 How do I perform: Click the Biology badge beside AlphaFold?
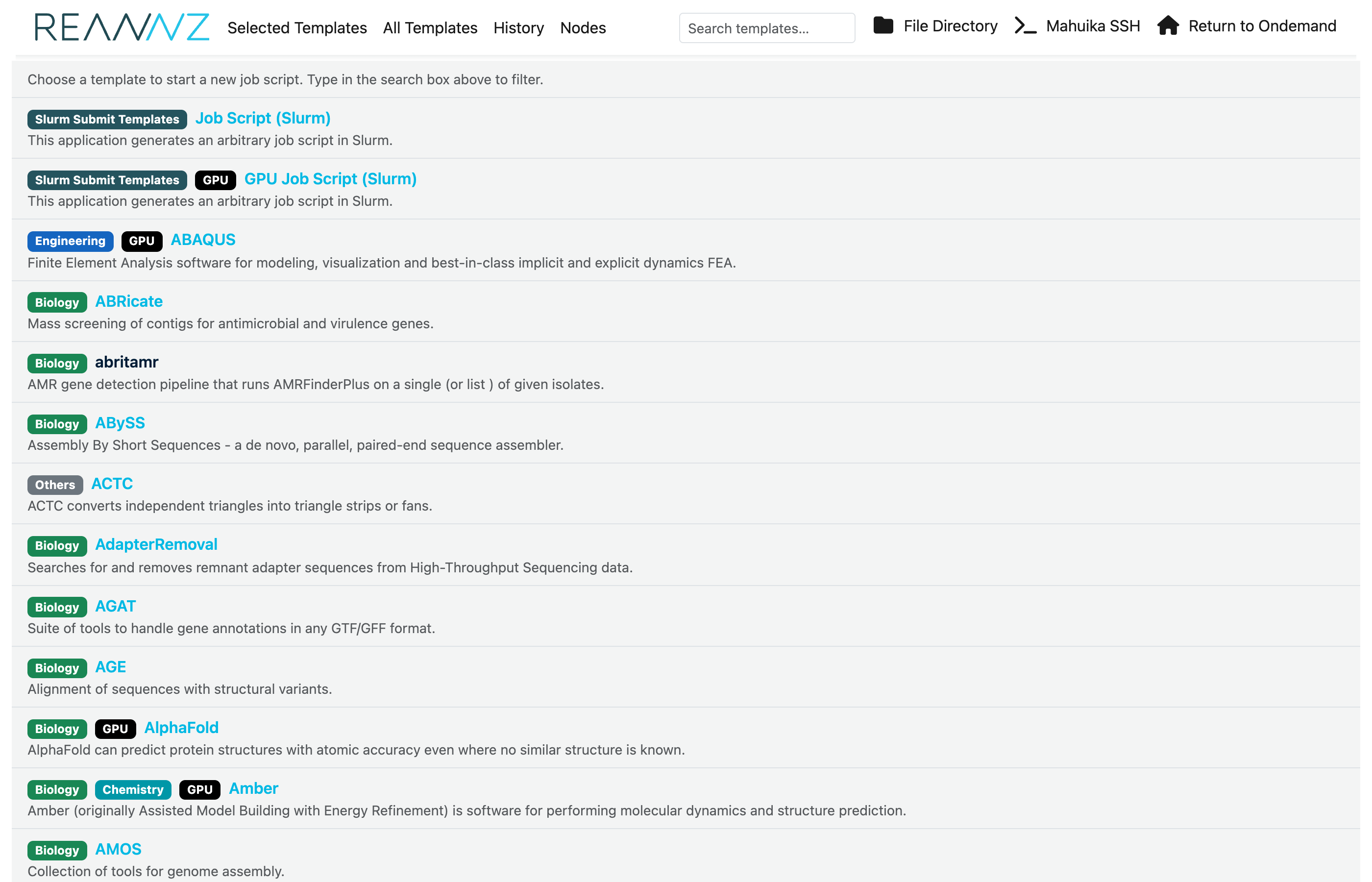click(x=57, y=729)
